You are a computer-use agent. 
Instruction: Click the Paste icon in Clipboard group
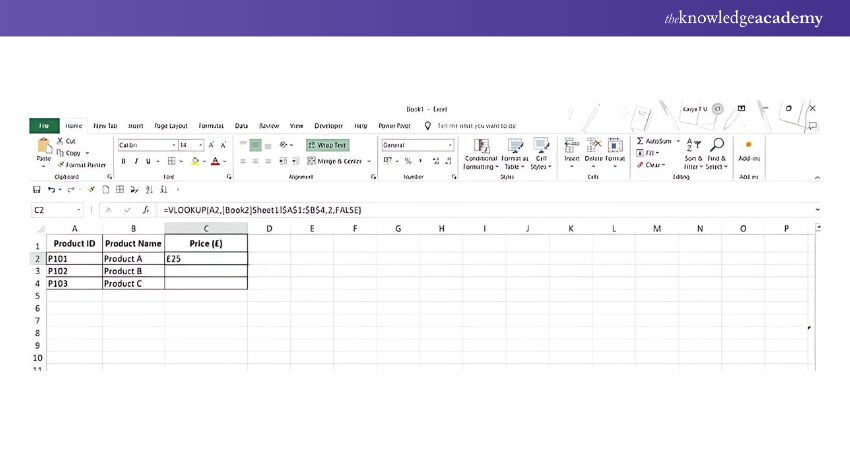point(43,148)
